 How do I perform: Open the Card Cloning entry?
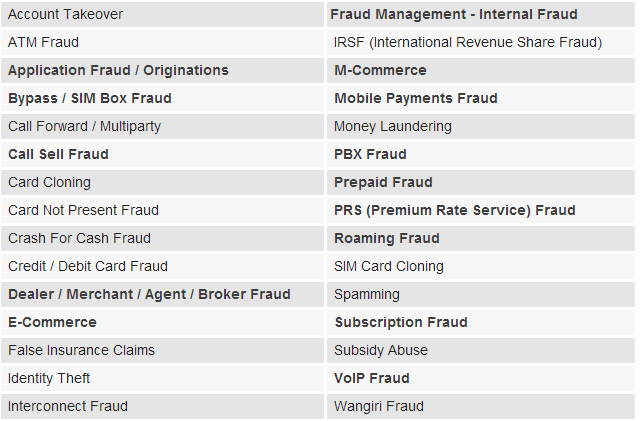pyautogui.click(x=49, y=183)
